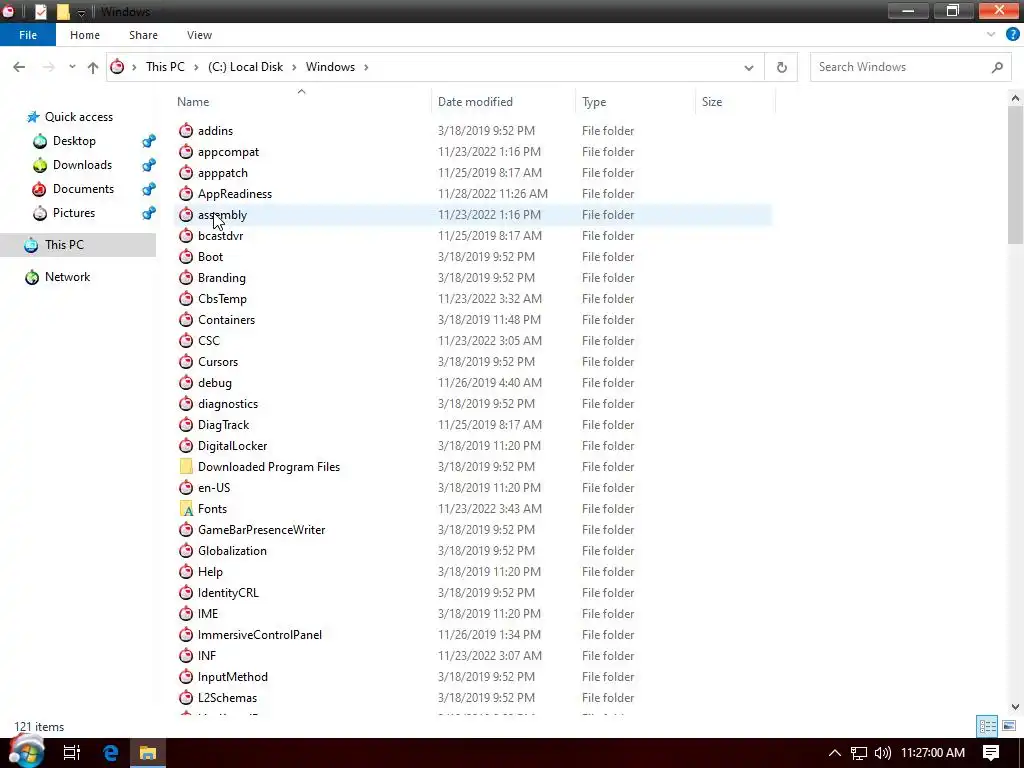Open the volume control tray icon

point(882,753)
